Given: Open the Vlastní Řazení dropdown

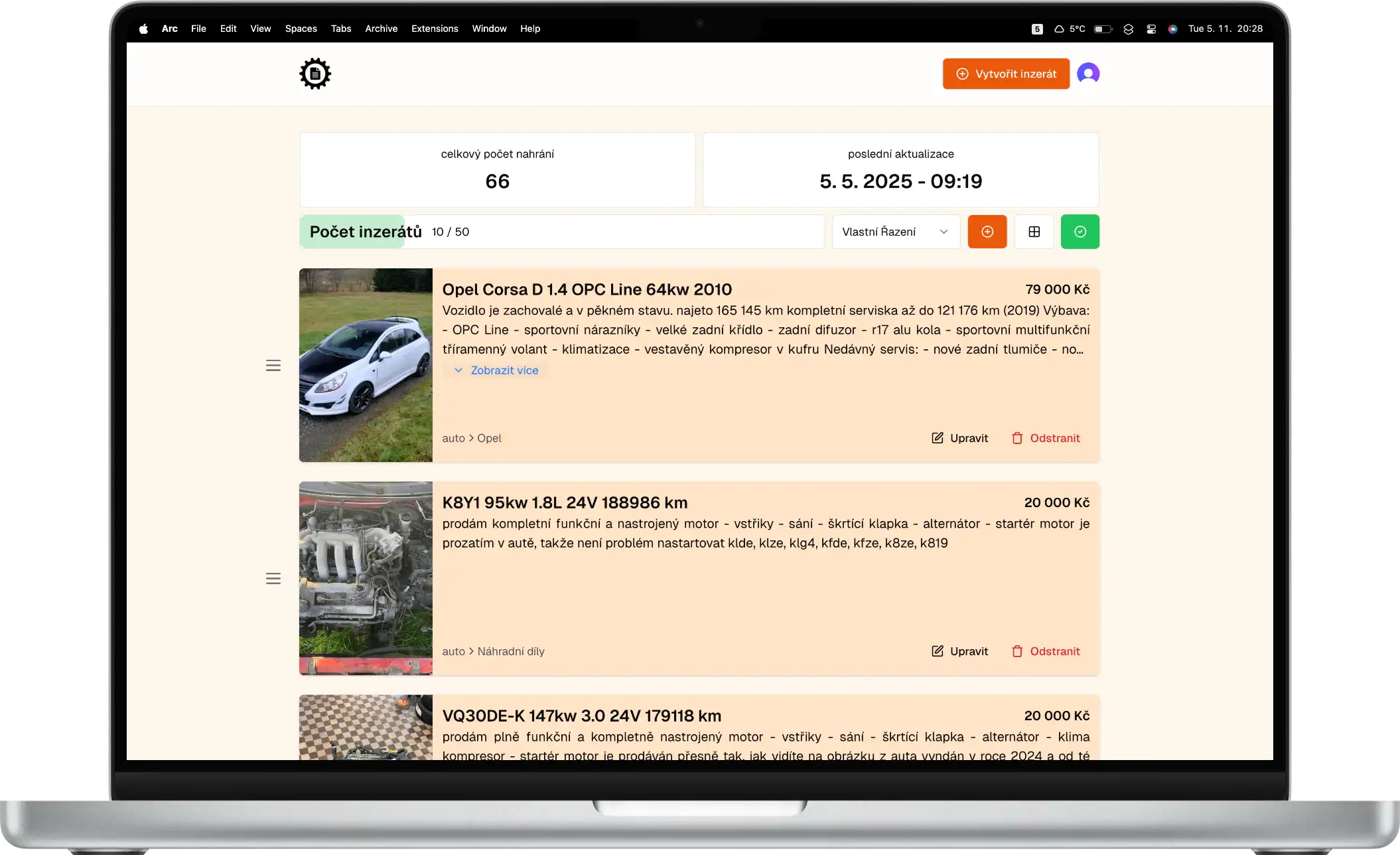Looking at the screenshot, I should click(x=895, y=232).
